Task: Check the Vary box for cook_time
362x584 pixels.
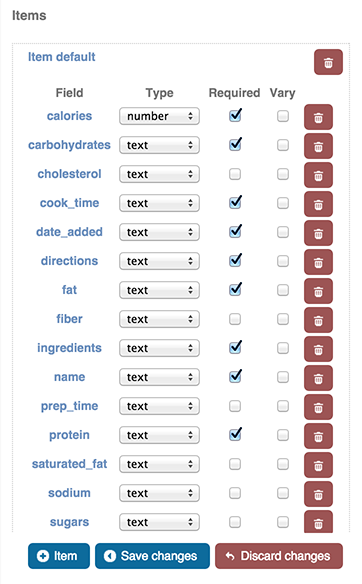Action: coord(283,203)
